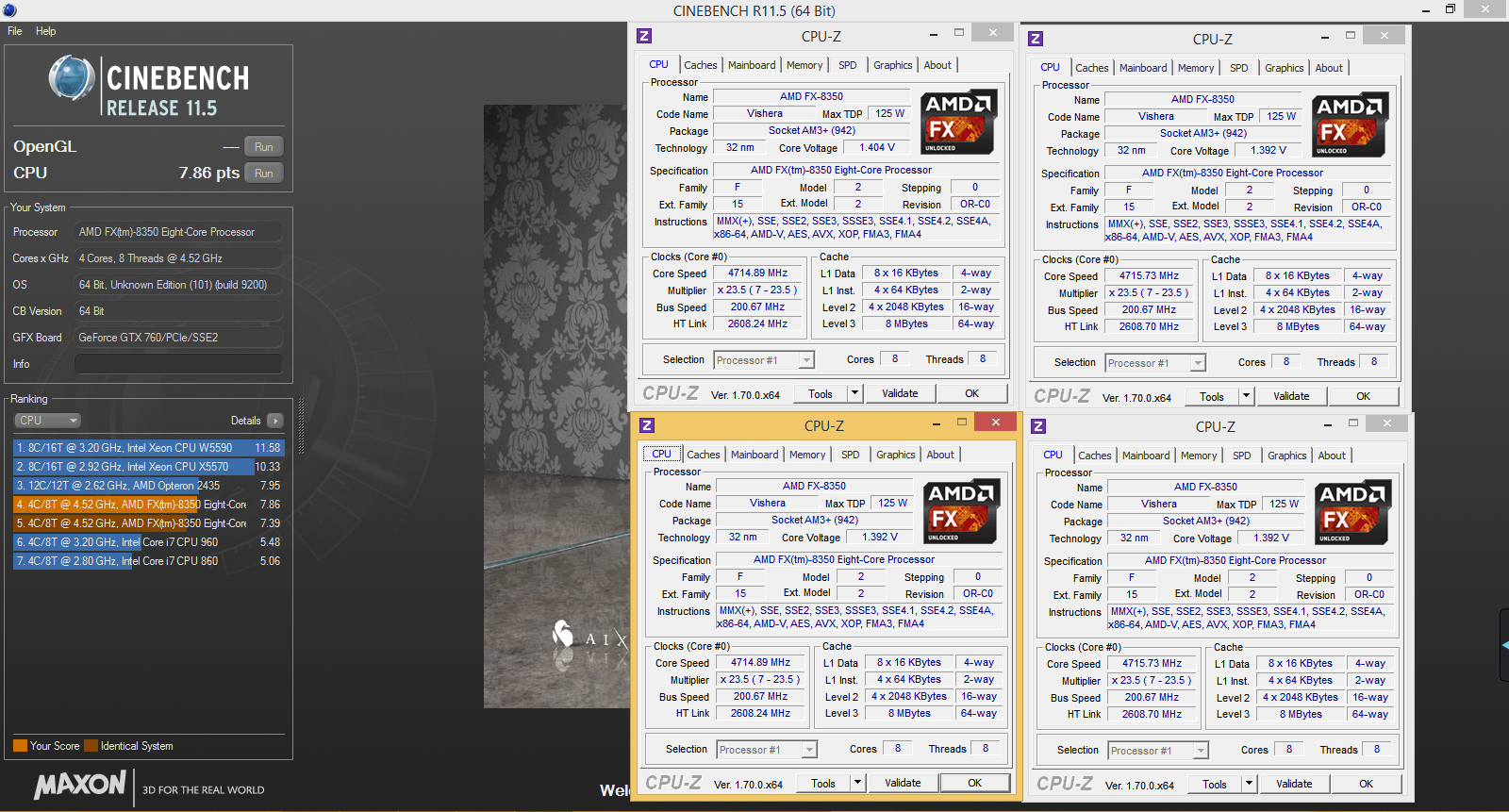This screenshot has width=1509, height=812.
Task: Select ranking row AMD Opteron 2435
Action: (148, 486)
